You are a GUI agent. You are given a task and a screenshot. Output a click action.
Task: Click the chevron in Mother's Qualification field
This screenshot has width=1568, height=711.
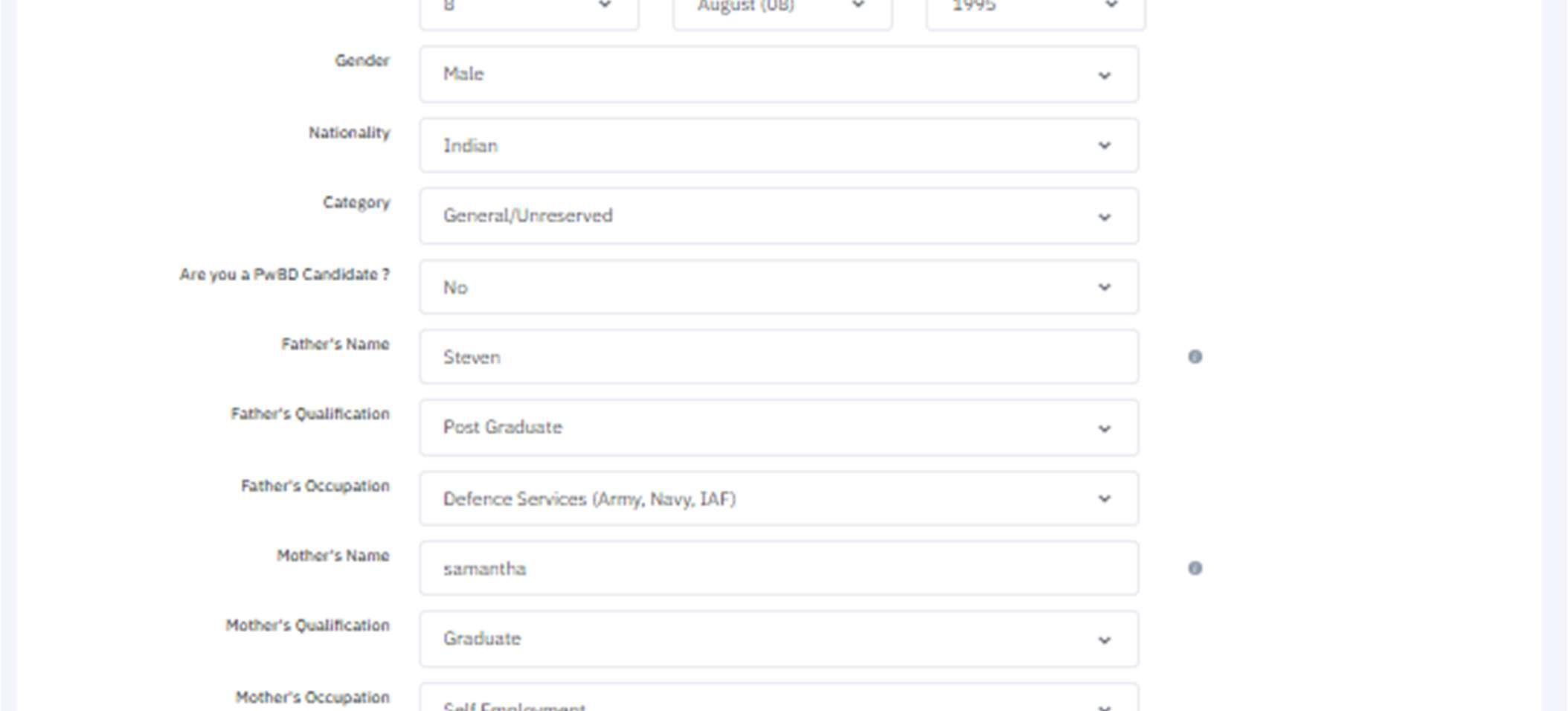click(x=1105, y=640)
